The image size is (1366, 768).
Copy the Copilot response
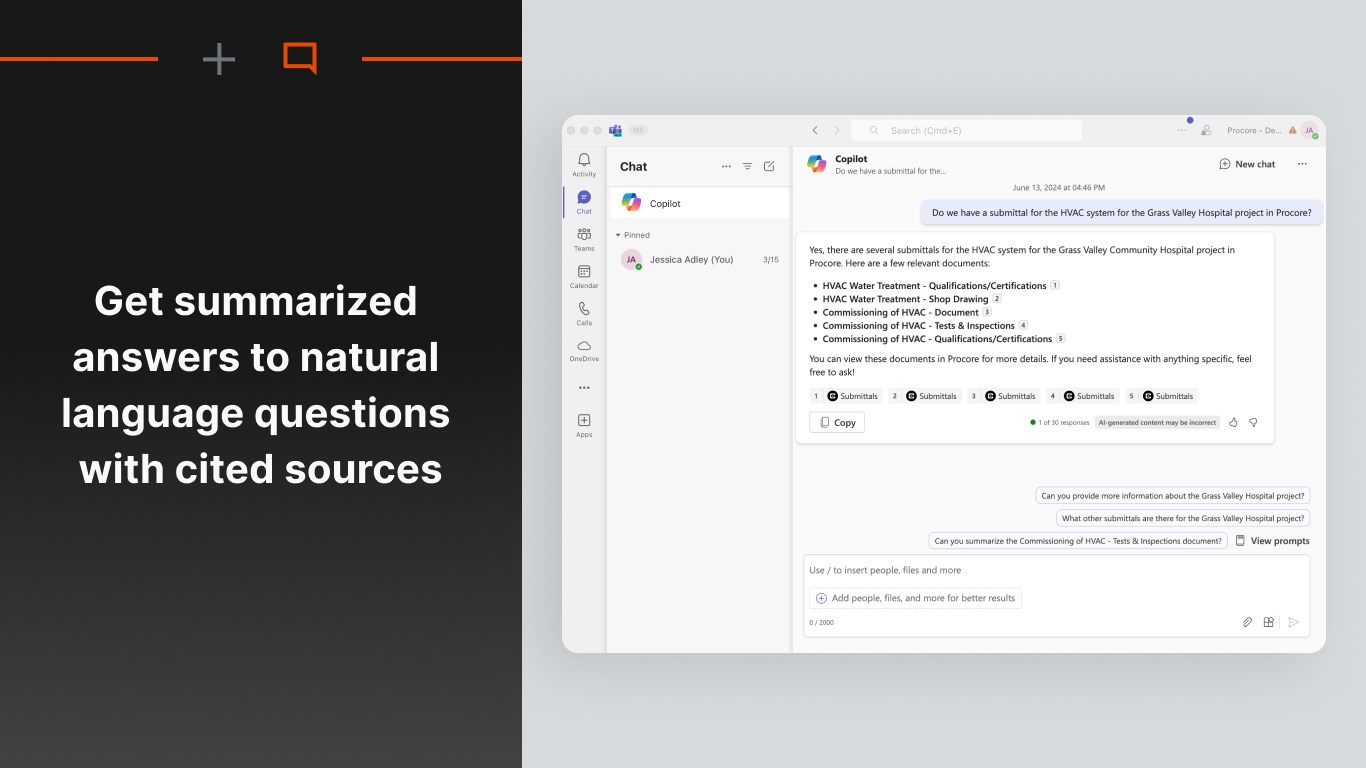837,423
